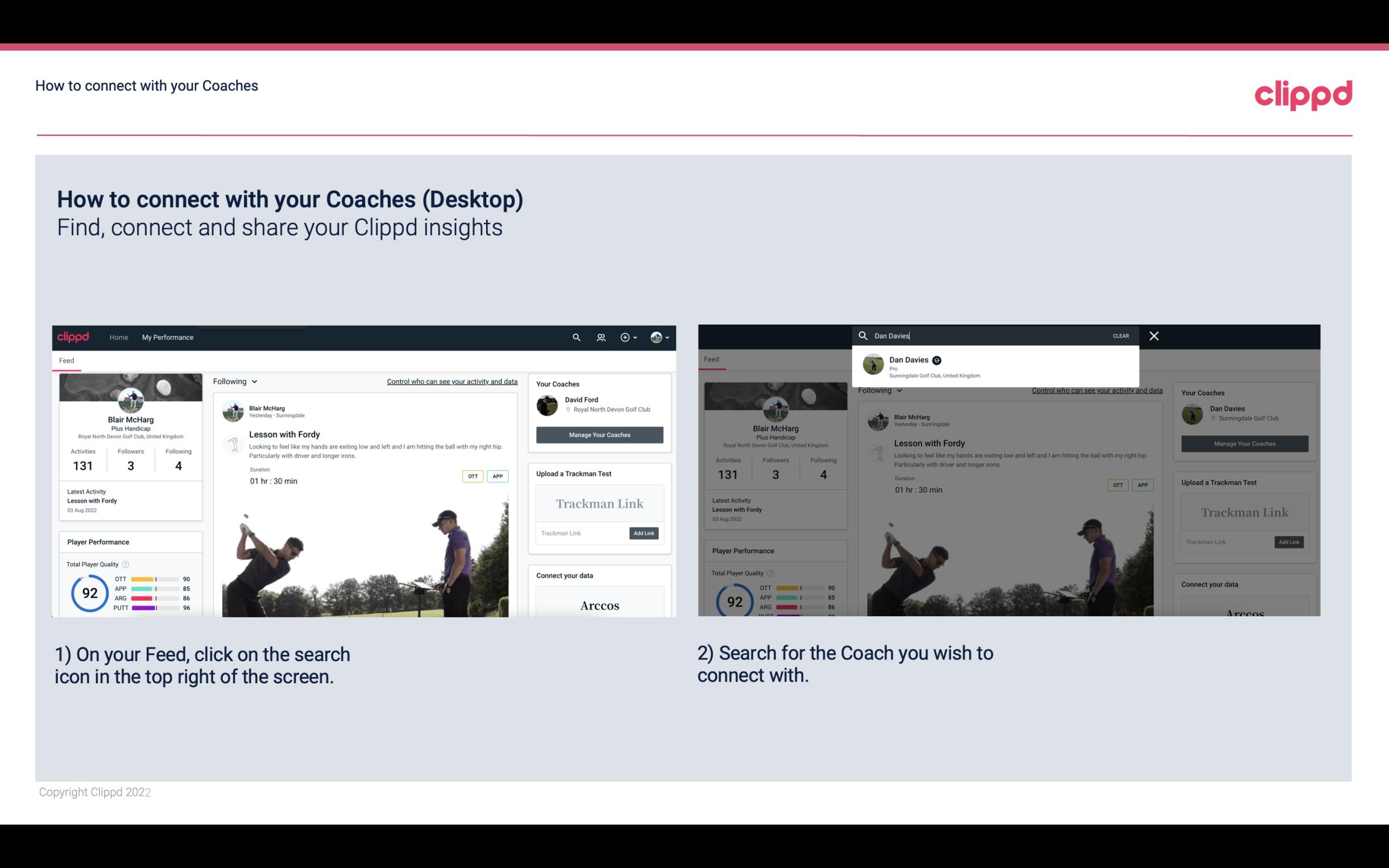
Task: Click the Trackman Link input field
Action: click(x=579, y=532)
